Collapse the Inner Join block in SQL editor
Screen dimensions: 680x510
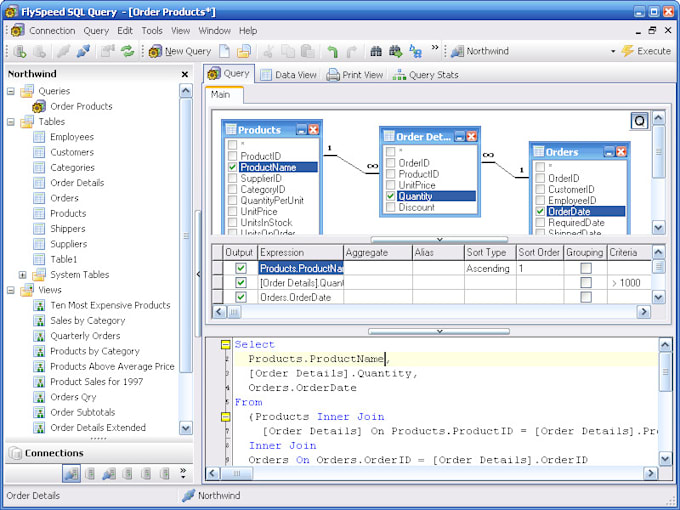[x=226, y=417]
